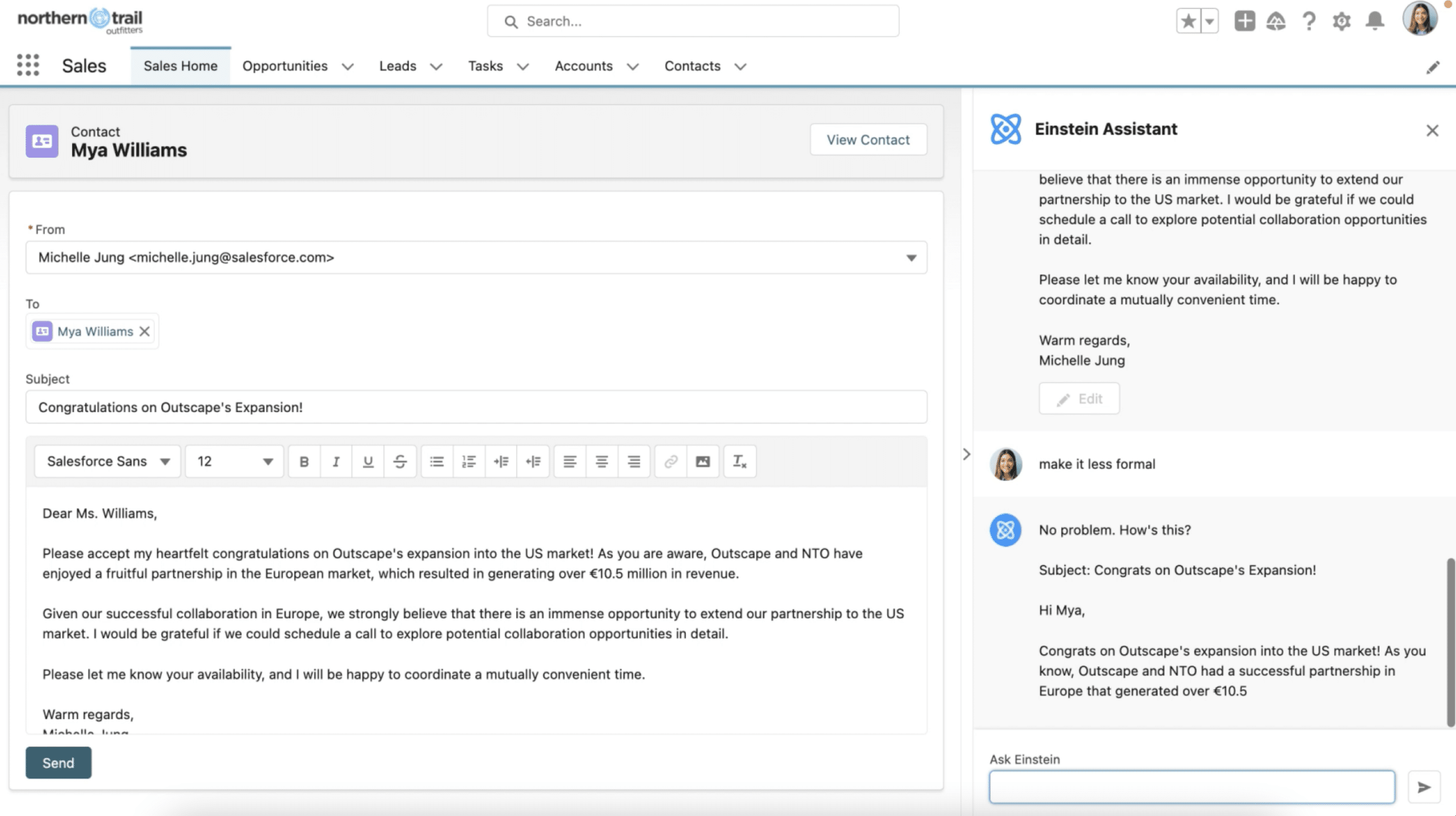Insert a bulleted list
Viewport: 1456px width, 816px height.
(437, 461)
